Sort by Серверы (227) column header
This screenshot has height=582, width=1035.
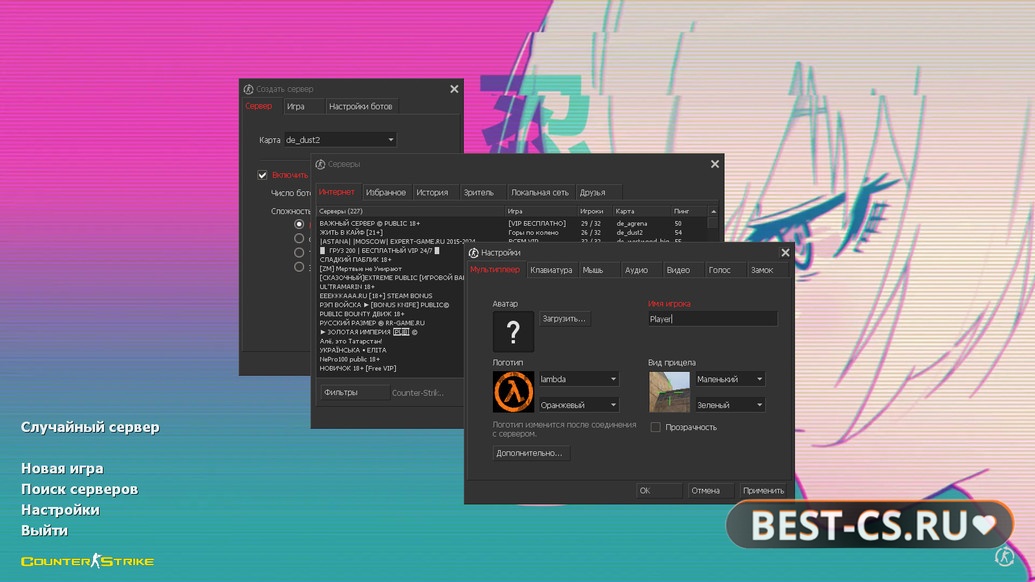pos(411,211)
